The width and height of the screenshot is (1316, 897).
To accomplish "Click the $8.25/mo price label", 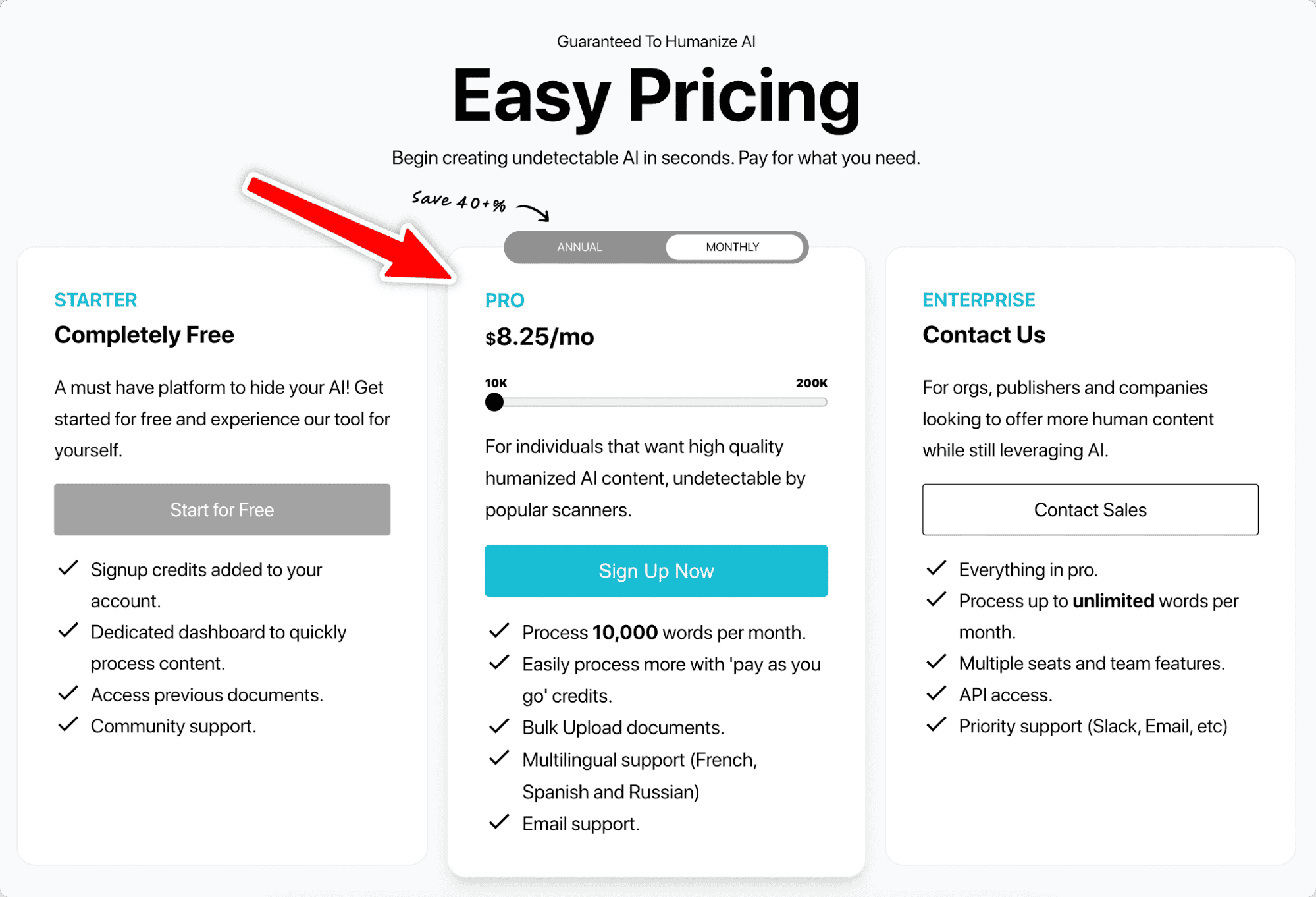I will click(x=539, y=337).
